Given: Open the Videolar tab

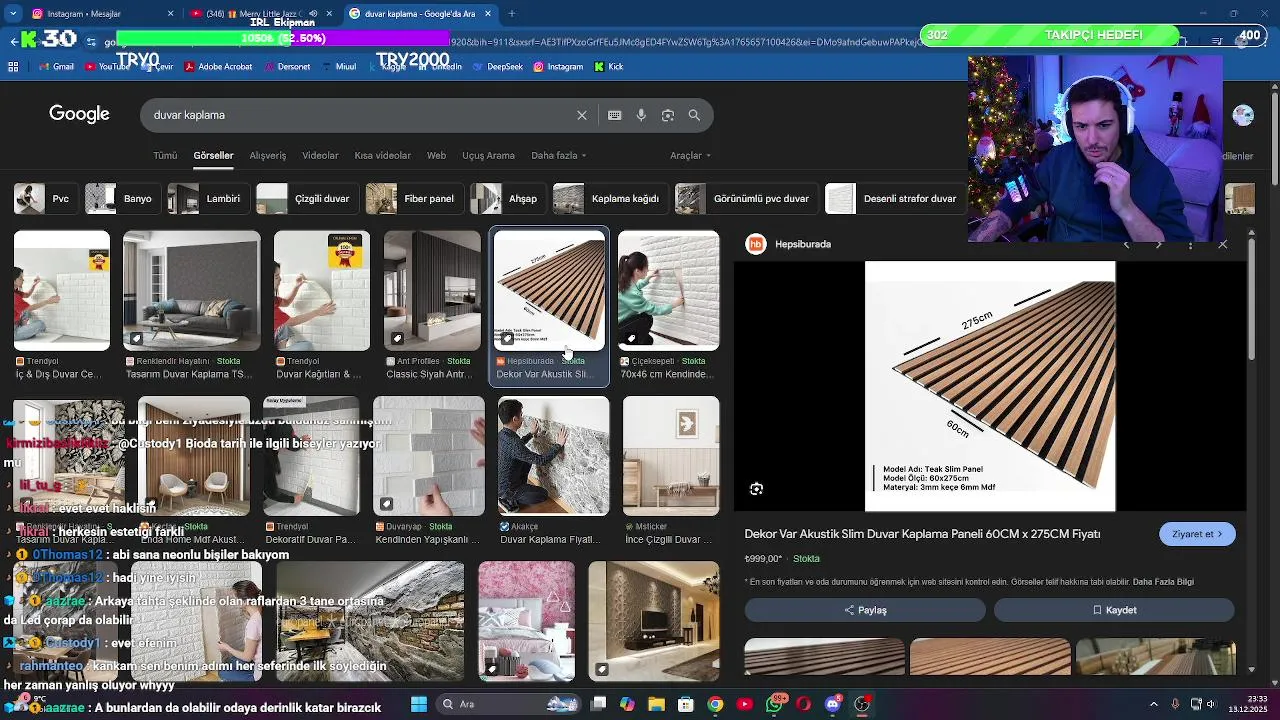Looking at the screenshot, I should tap(320, 156).
